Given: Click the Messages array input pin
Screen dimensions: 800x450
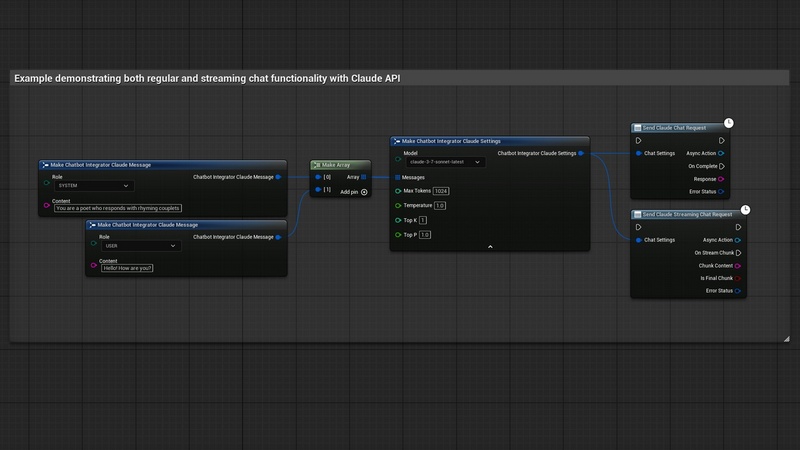Looking at the screenshot, I should point(396,177).
